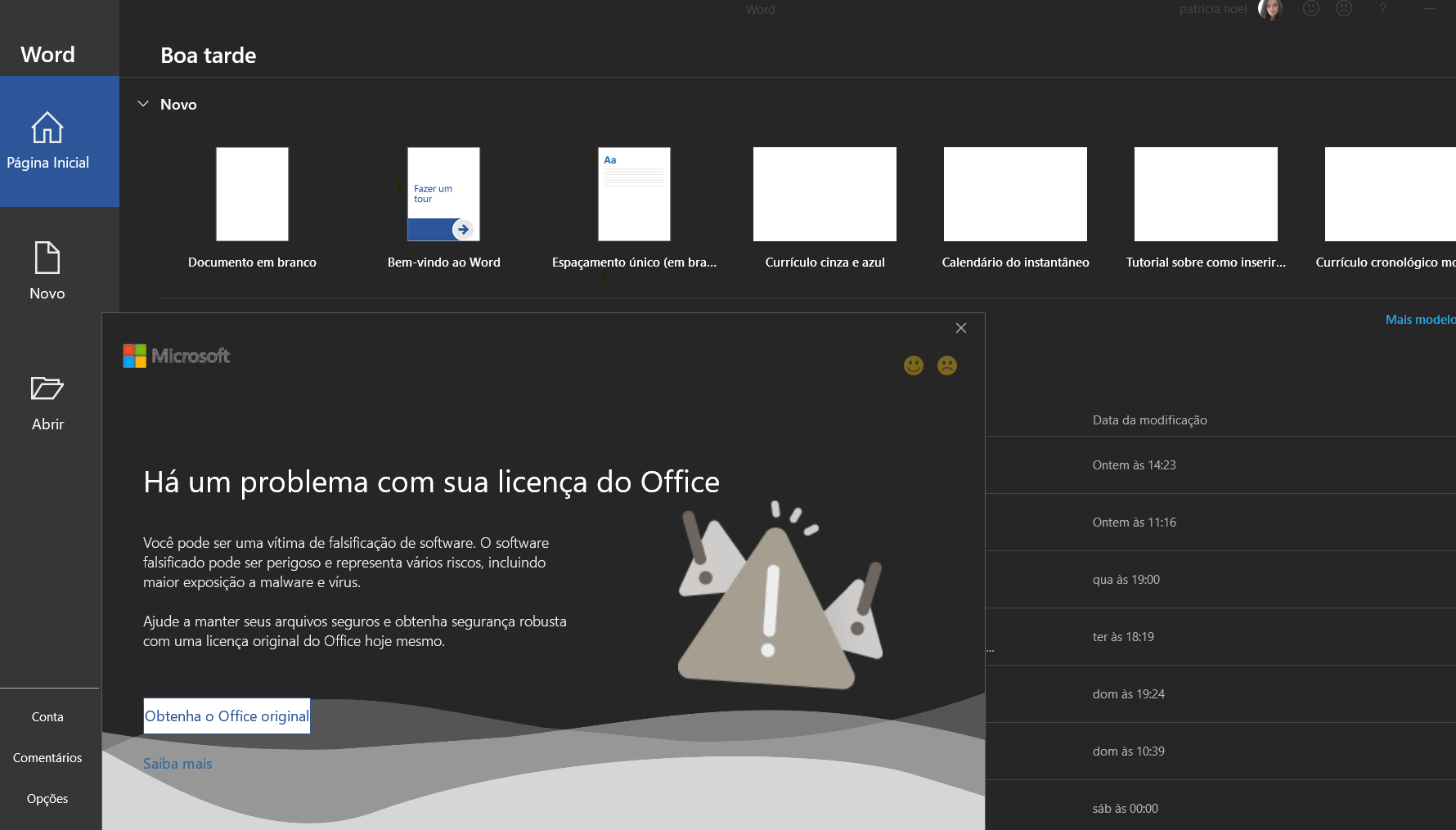This screenshot has width=1456, height=830.
Task: Follow the Saiba mais link
Action: tap(178, 764)
